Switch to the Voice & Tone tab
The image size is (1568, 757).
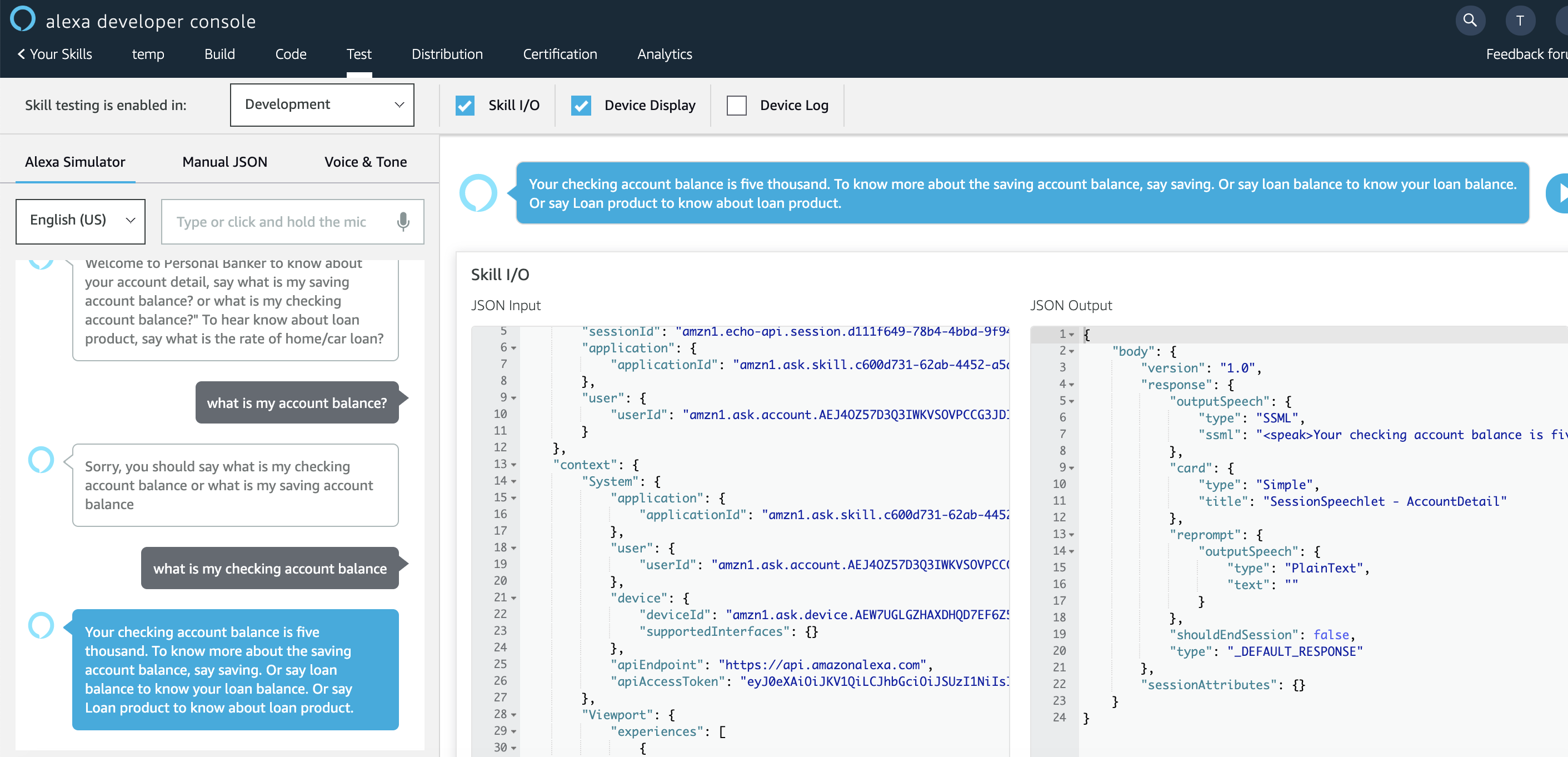tap(366, 162)
